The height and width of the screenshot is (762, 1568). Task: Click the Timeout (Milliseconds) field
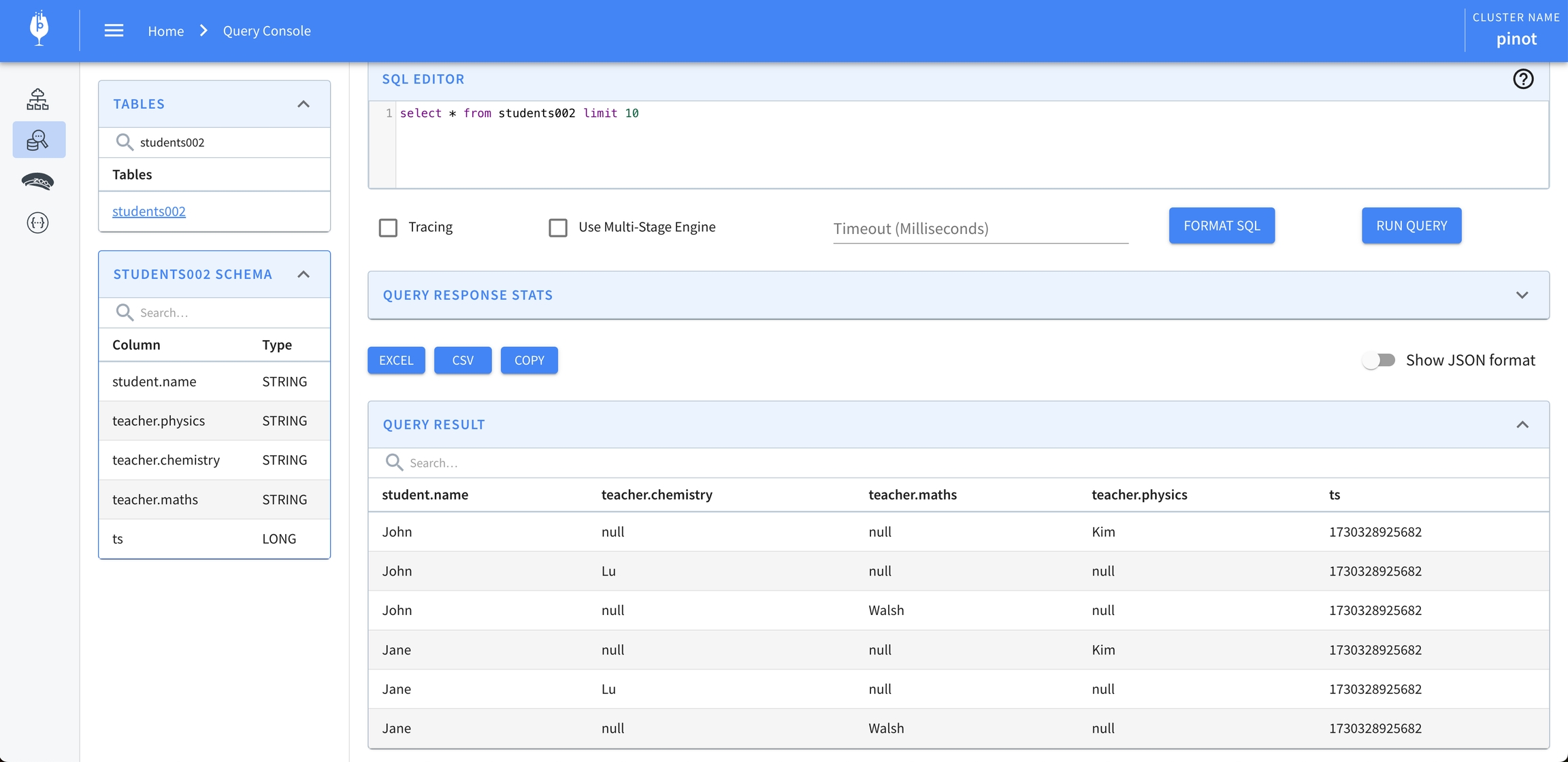click(980, 229)
